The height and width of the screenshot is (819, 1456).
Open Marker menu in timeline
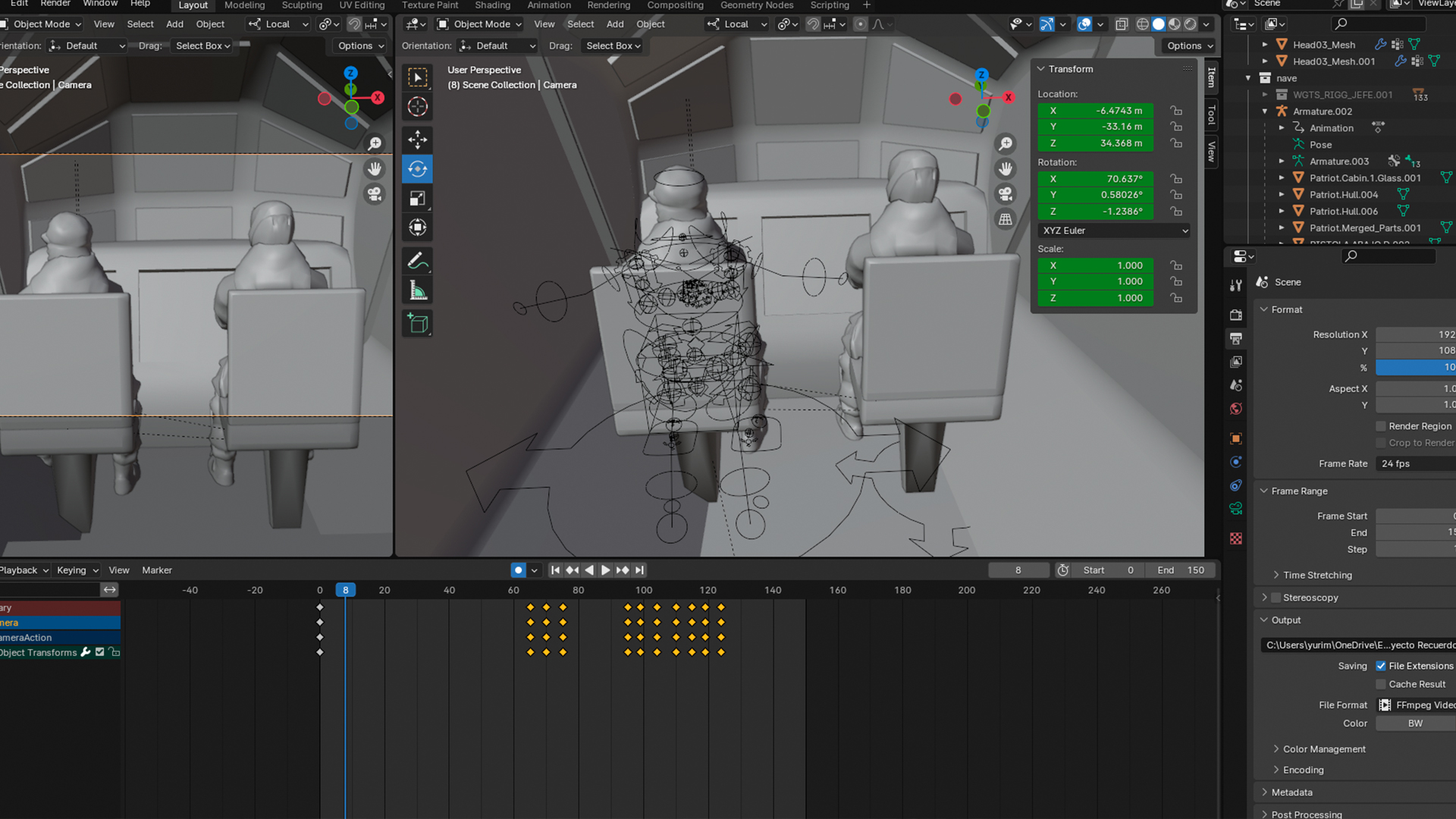click(157, 570)
